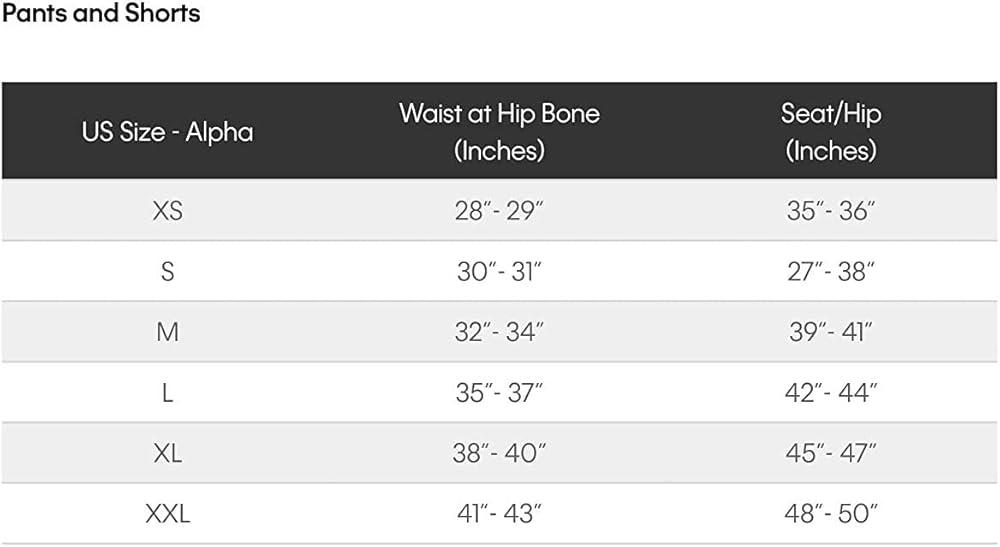
Task: Select seat/hip value 48"- 50"
Action: pyautogui.click(x=830, y=515)
